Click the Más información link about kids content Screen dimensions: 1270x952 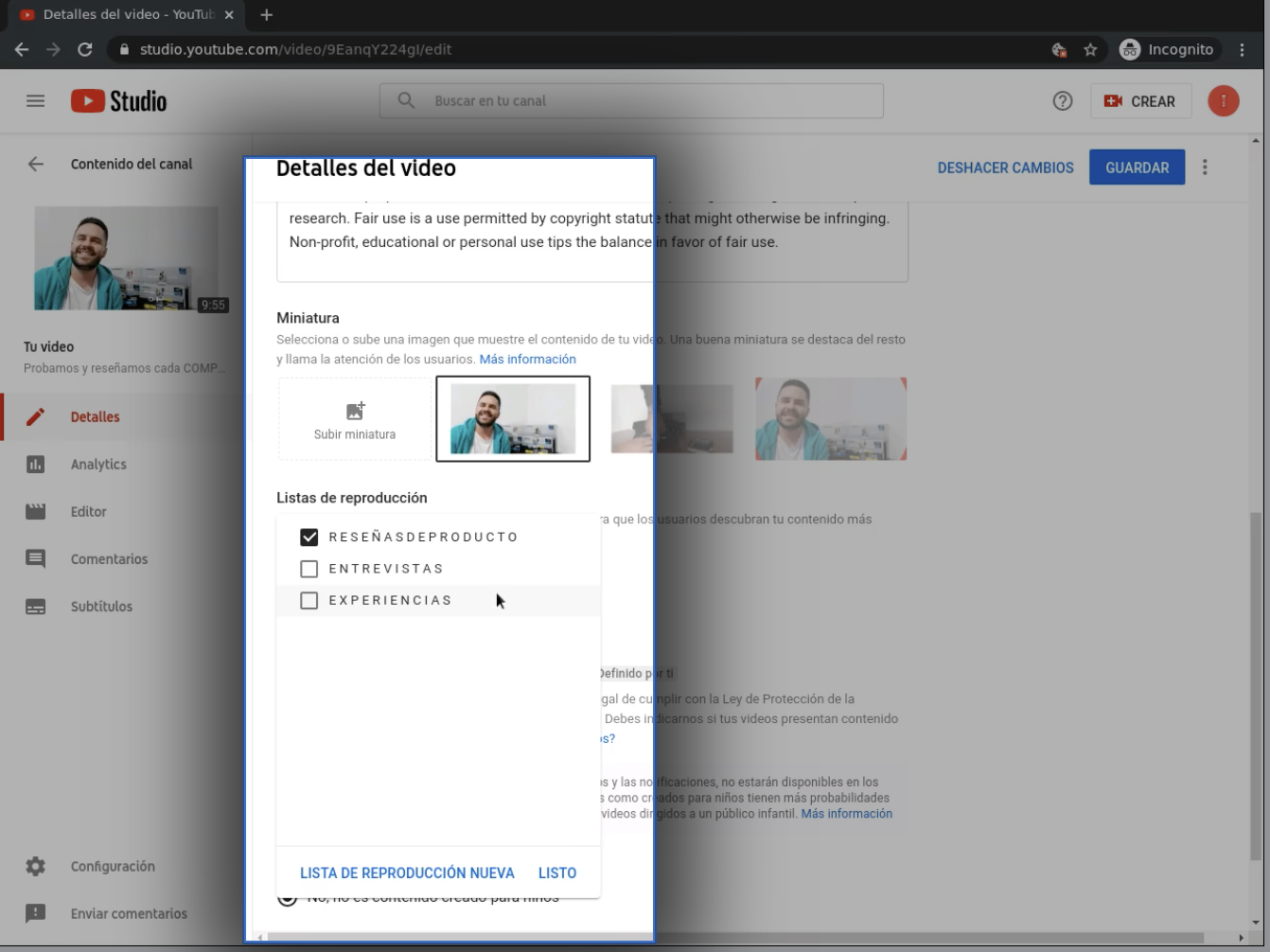pos(846,814)
